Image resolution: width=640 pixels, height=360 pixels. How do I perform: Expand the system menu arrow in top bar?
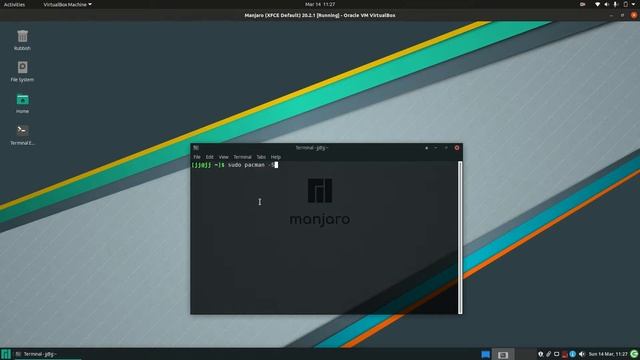click(x=633, y=4)
